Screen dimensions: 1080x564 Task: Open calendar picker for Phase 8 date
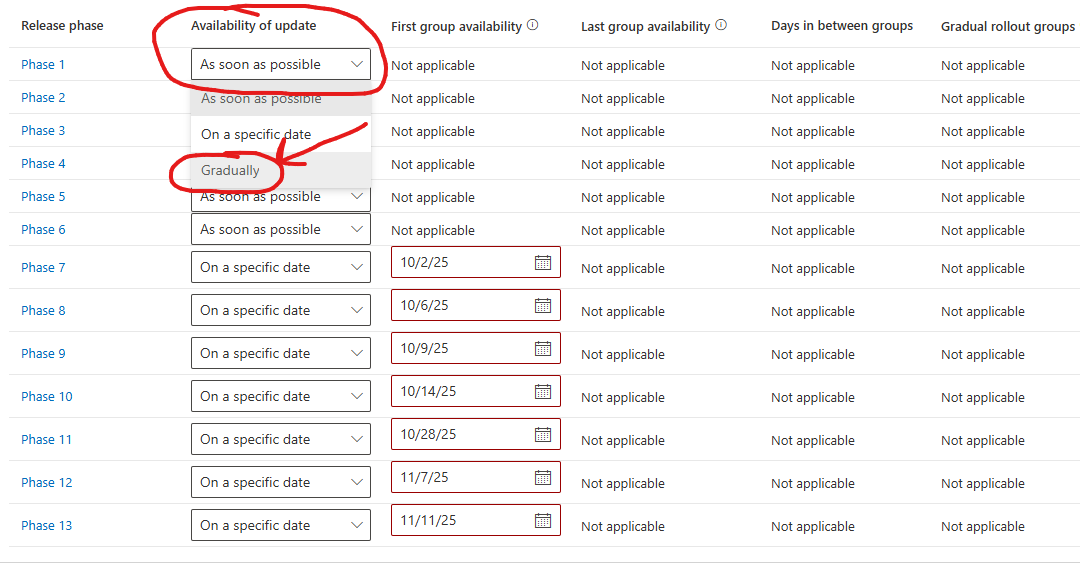(543, 305)
